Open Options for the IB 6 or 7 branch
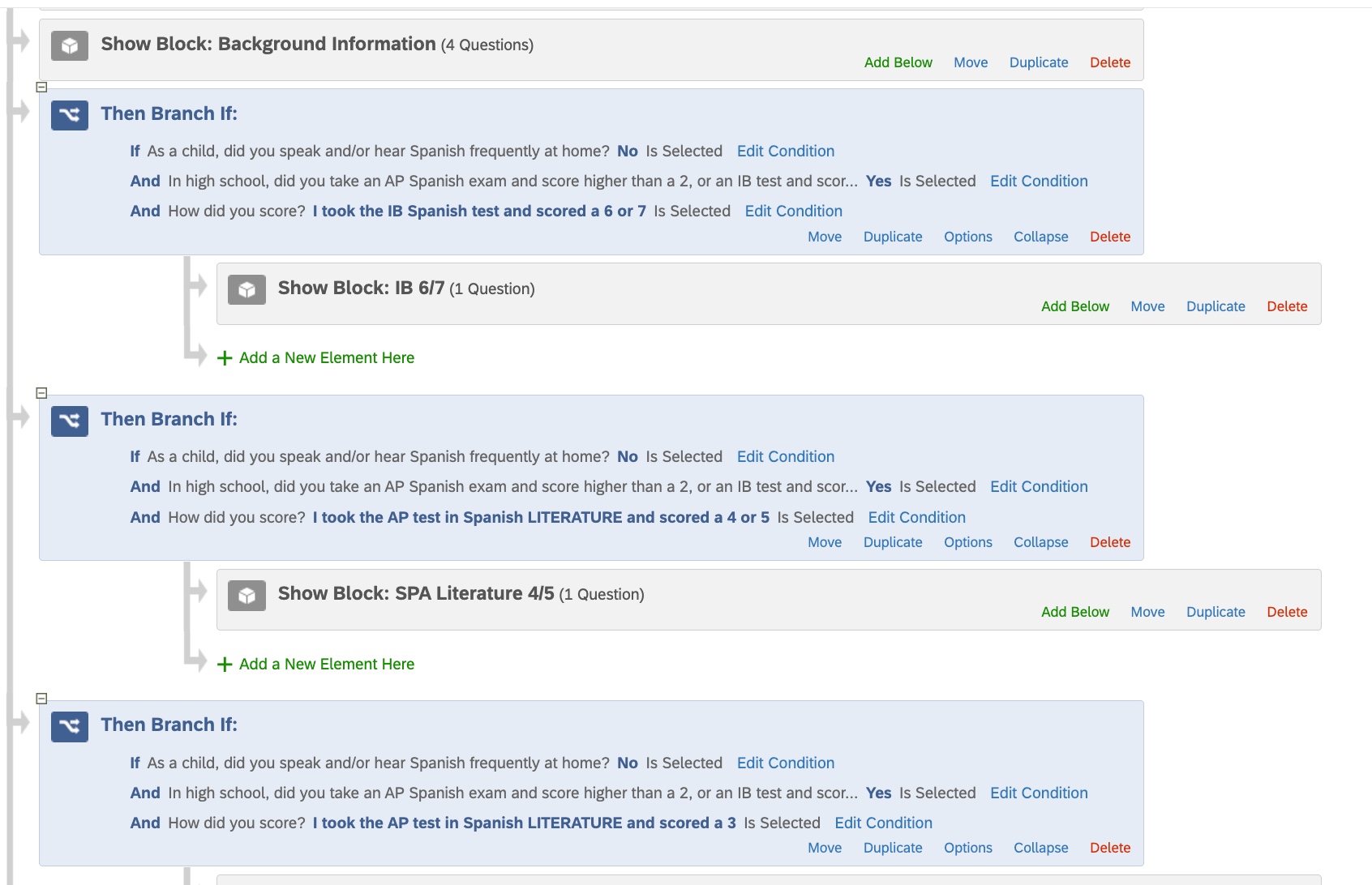The height and width of the screenshot is (885, 1372). 968,237
